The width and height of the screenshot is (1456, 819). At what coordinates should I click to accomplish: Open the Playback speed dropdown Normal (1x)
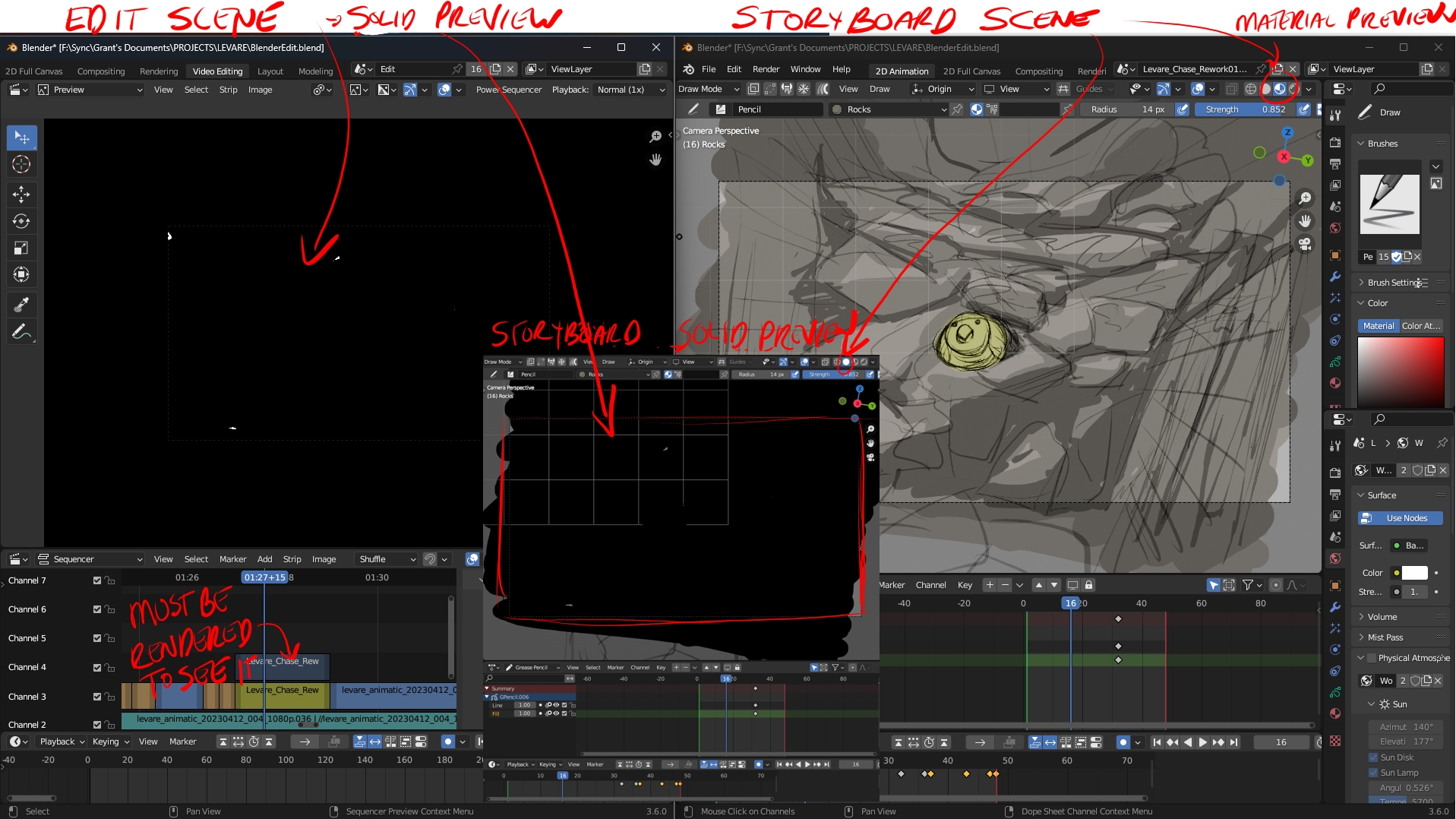pos(631,90)
